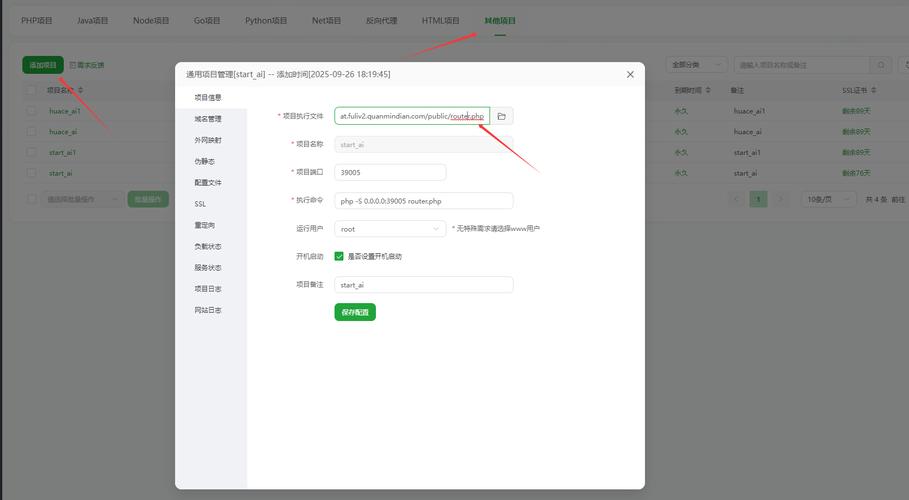Switch to 反向代理 tab
Viewport: 909px width, 500px height.
point(381,20)
